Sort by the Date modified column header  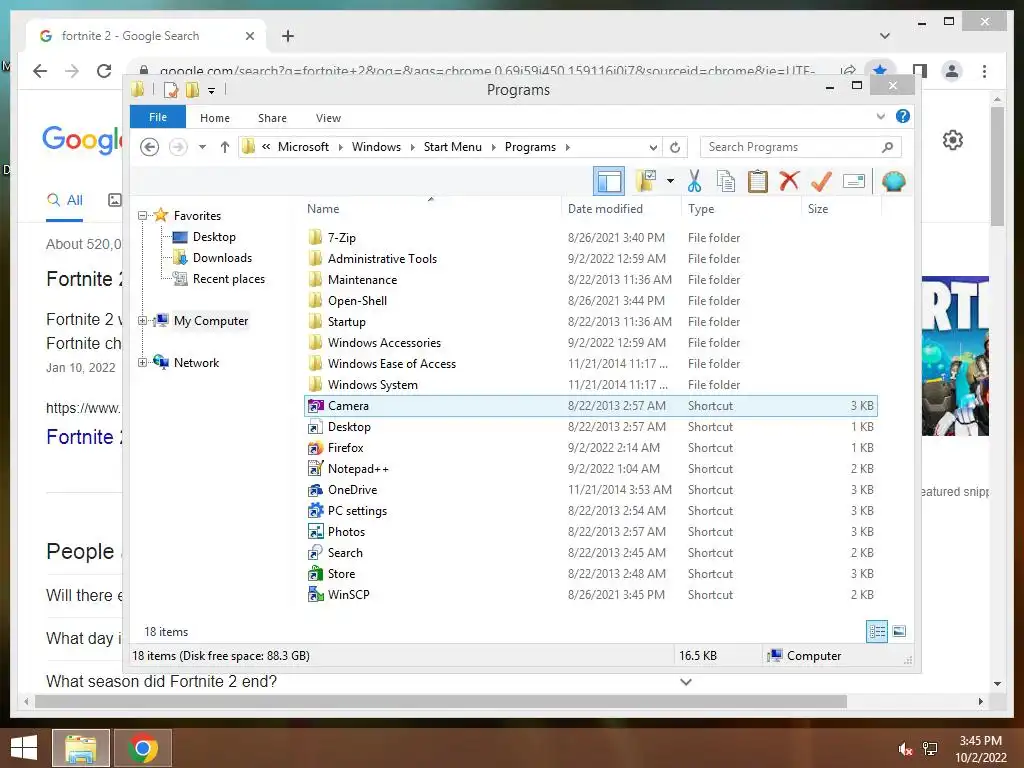click(620, 208)
